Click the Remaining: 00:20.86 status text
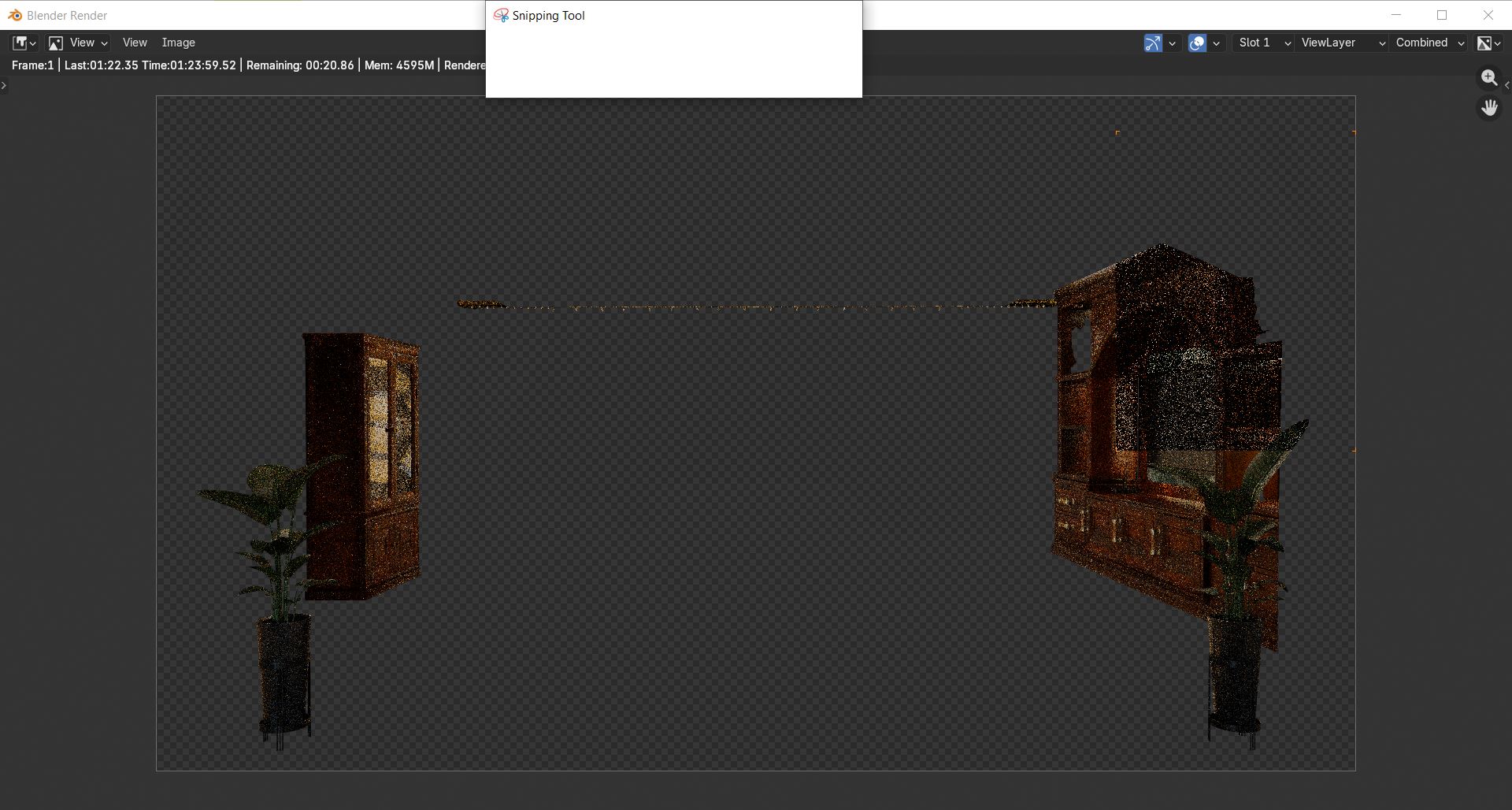 pyautogui.click(x=300, y=65)
